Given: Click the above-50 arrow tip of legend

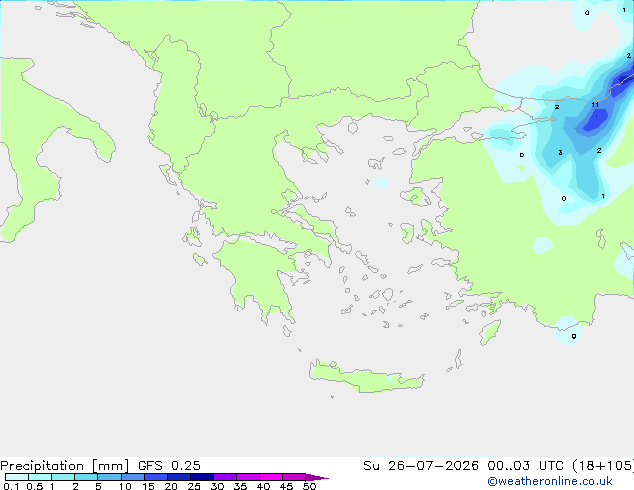Looking at the screenshot, I should [317, 478].
